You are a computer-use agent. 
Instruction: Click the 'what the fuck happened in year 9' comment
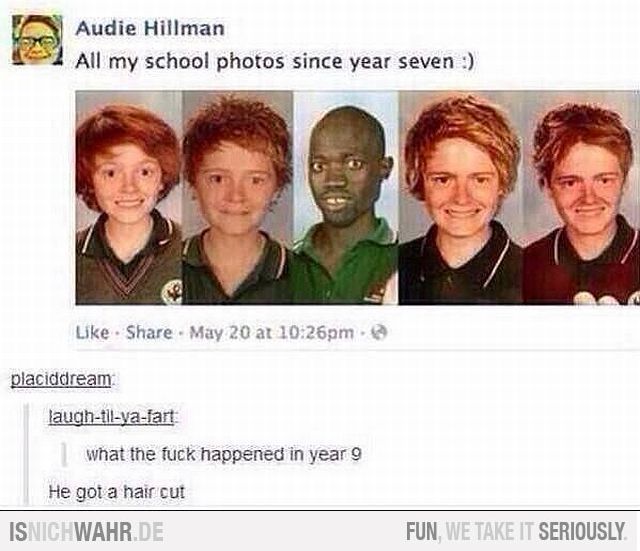[x=224, y=454]
